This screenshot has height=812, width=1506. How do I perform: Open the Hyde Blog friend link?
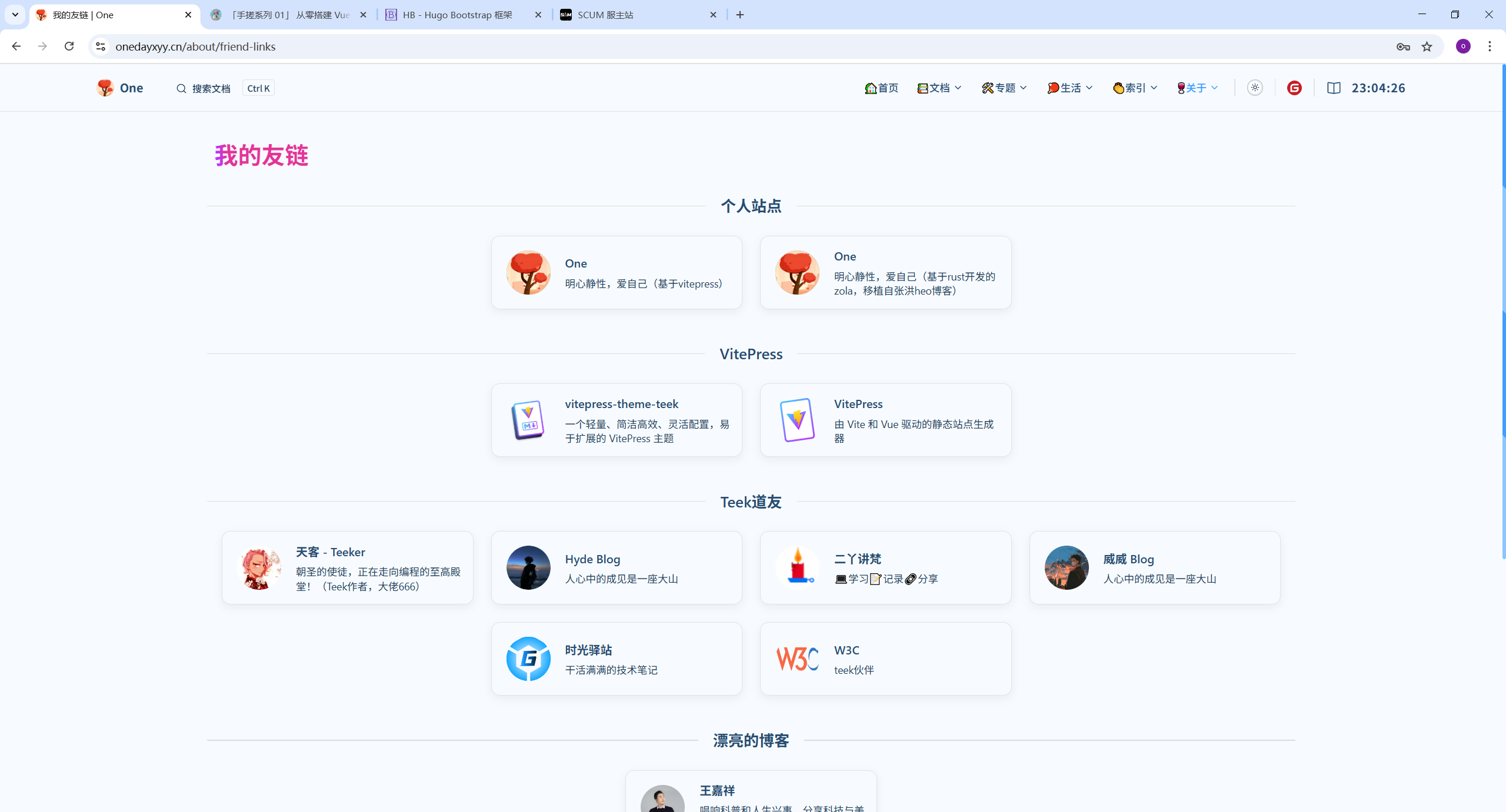point(617,567)
